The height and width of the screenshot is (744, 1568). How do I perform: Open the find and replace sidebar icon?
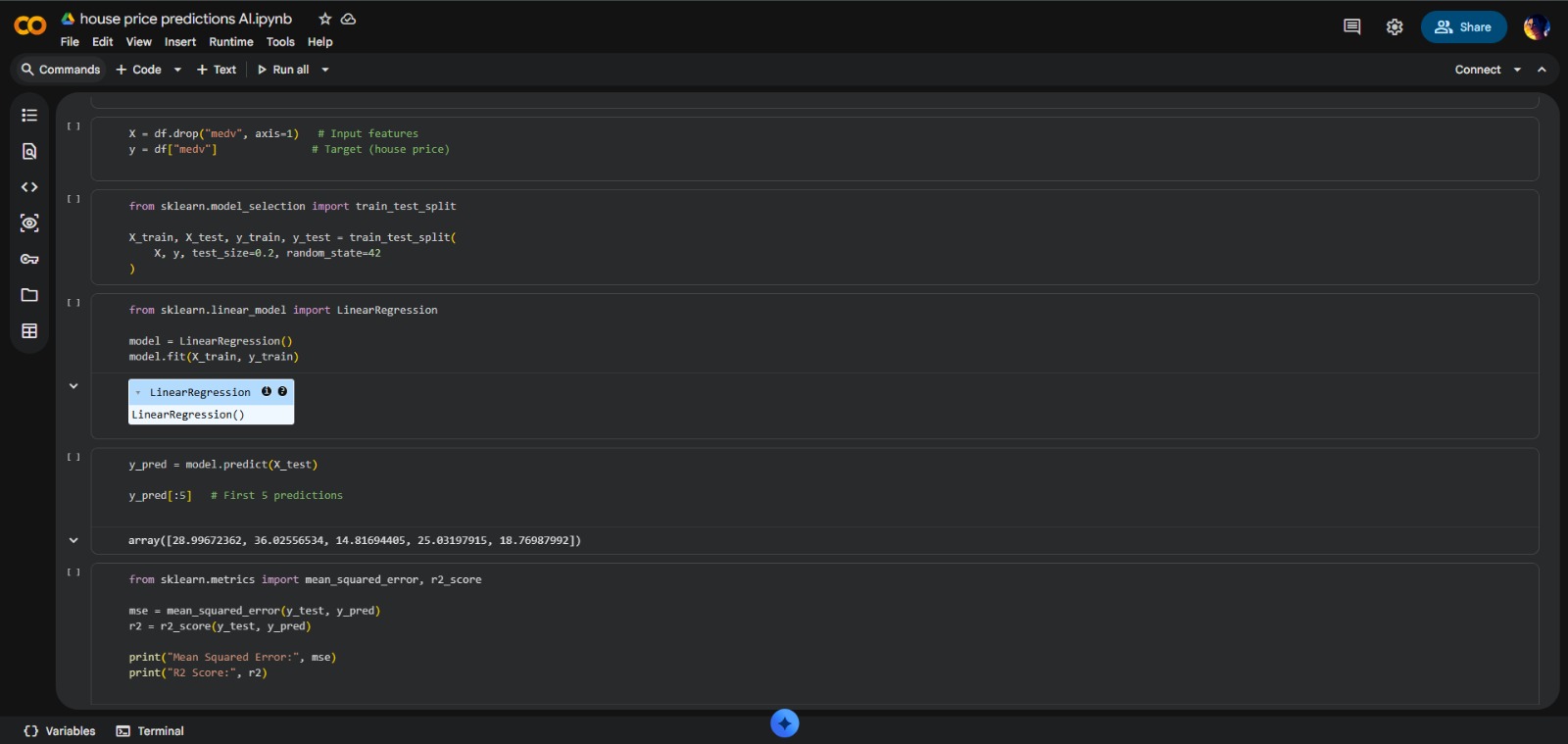29,151
